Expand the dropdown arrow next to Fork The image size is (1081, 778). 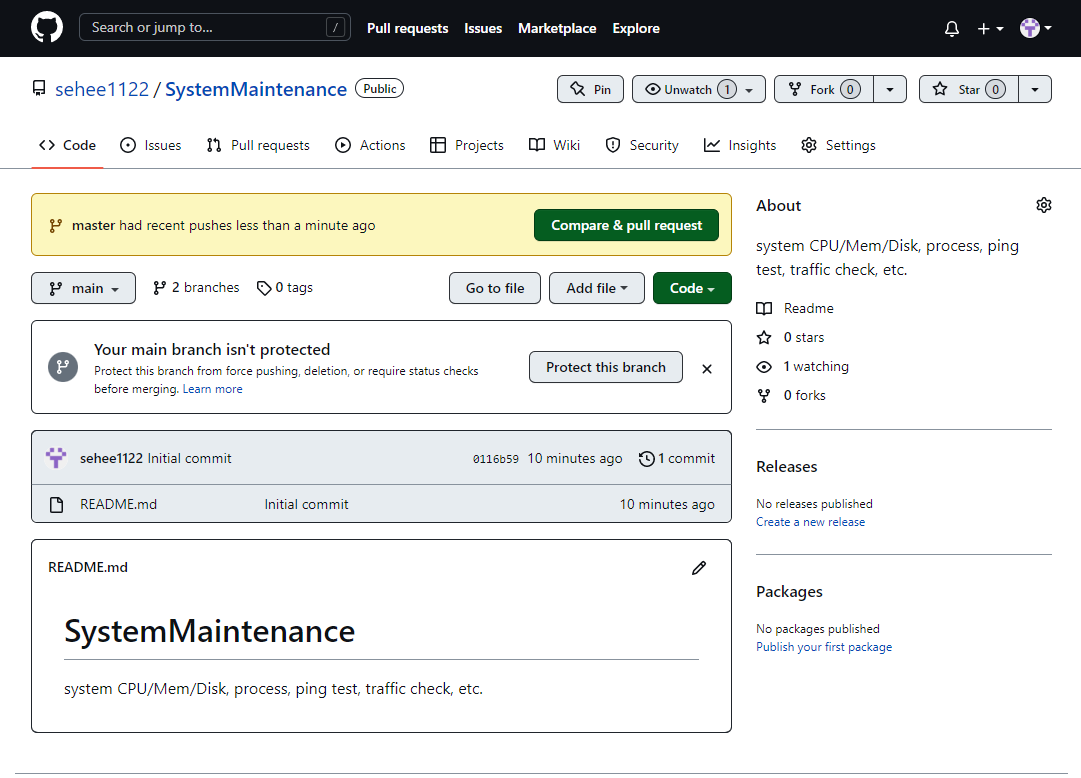pos(890,89)
